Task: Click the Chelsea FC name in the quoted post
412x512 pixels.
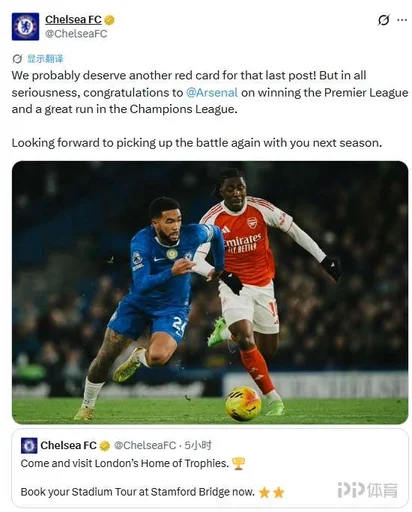Action: tap(68, 445)
